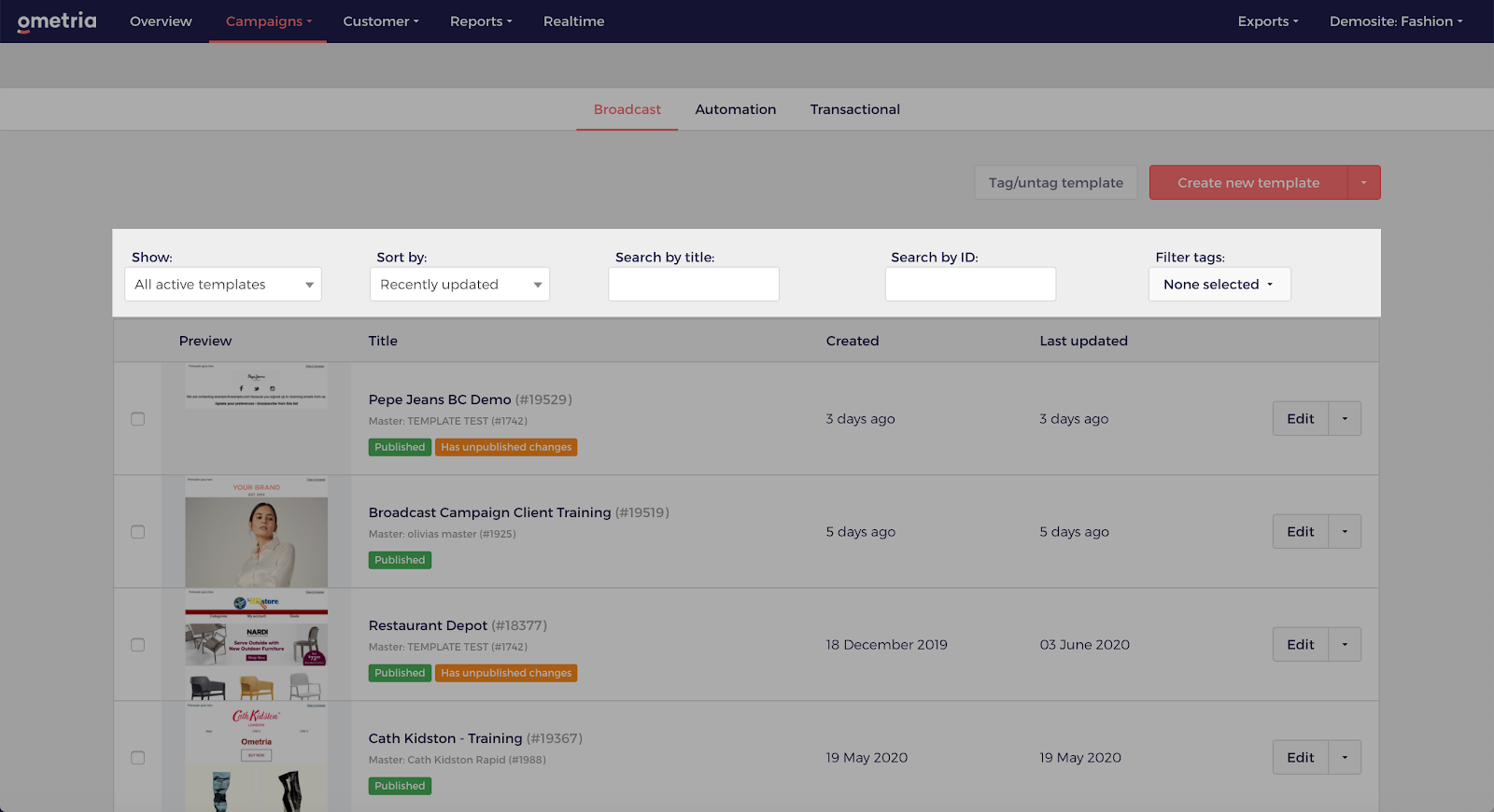Open the Show templates dropdown
Viewport: 1494px width, 812px height.
click(x=223, y=285)
